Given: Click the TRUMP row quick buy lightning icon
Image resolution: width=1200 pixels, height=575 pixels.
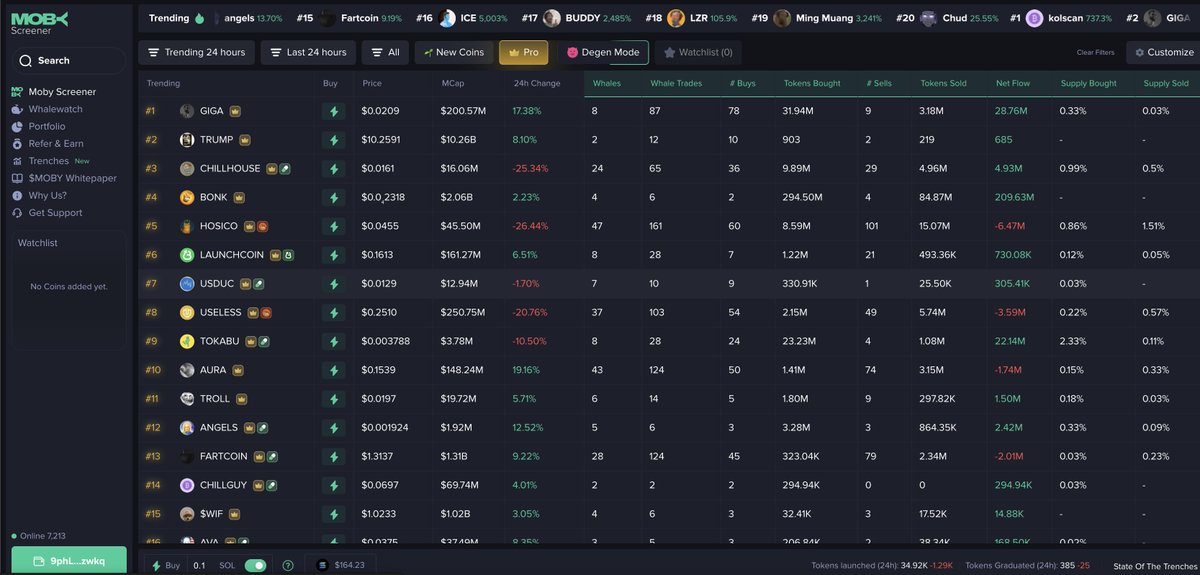Looking at the screenshot, I should (334, 140).
